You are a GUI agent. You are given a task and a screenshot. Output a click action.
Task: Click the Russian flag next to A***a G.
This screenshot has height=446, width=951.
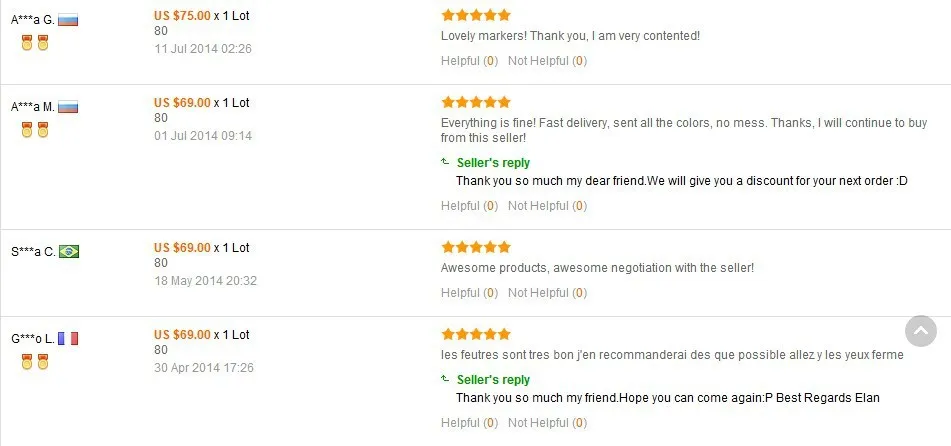pyautogui.click(x=68, y=20)
